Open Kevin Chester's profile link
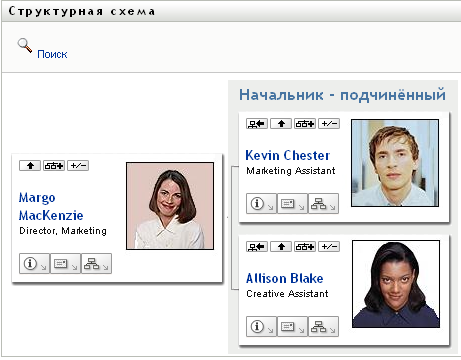Image resolution: width=461 pixels, height=360 pixels. tap(288, 155)
